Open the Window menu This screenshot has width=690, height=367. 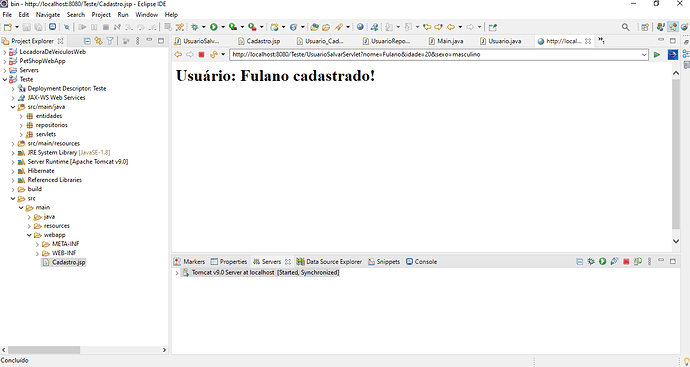(x=147, y=15)
